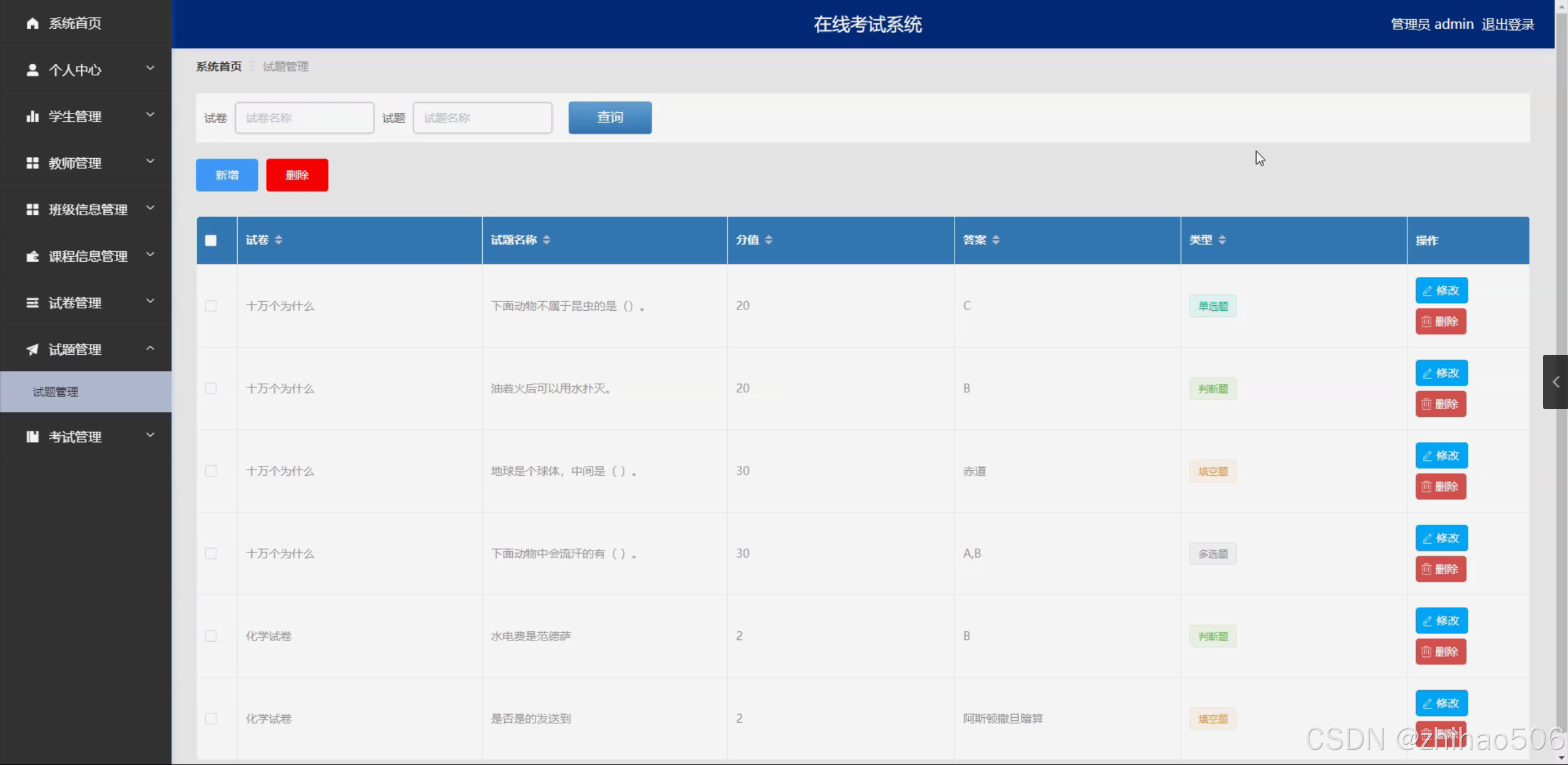Image resolution: width=1568 pixels, height=765 pixels.
Task: Click the paper plane icon for 试题管理
Action: (32, 349)
